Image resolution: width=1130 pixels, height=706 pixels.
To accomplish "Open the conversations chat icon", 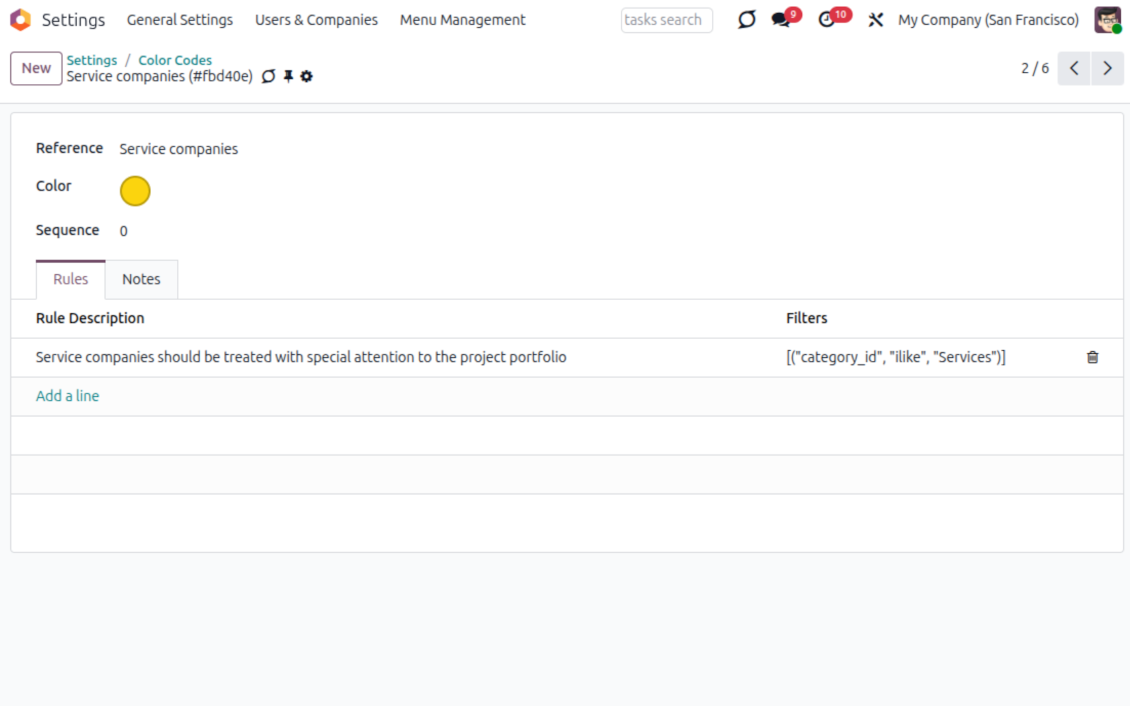I will pos(781,20).
